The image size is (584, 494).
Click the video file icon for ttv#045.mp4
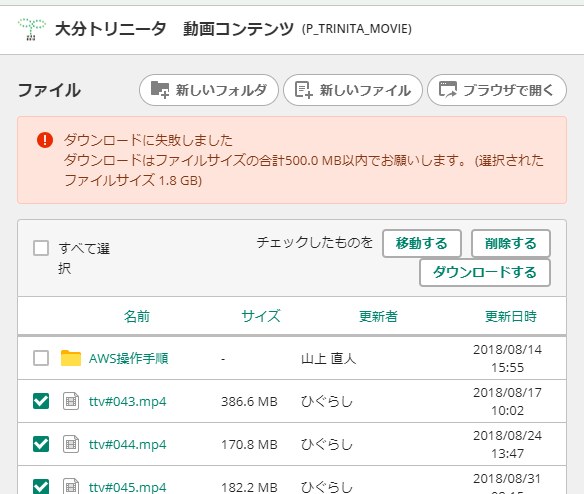point(71,486)
